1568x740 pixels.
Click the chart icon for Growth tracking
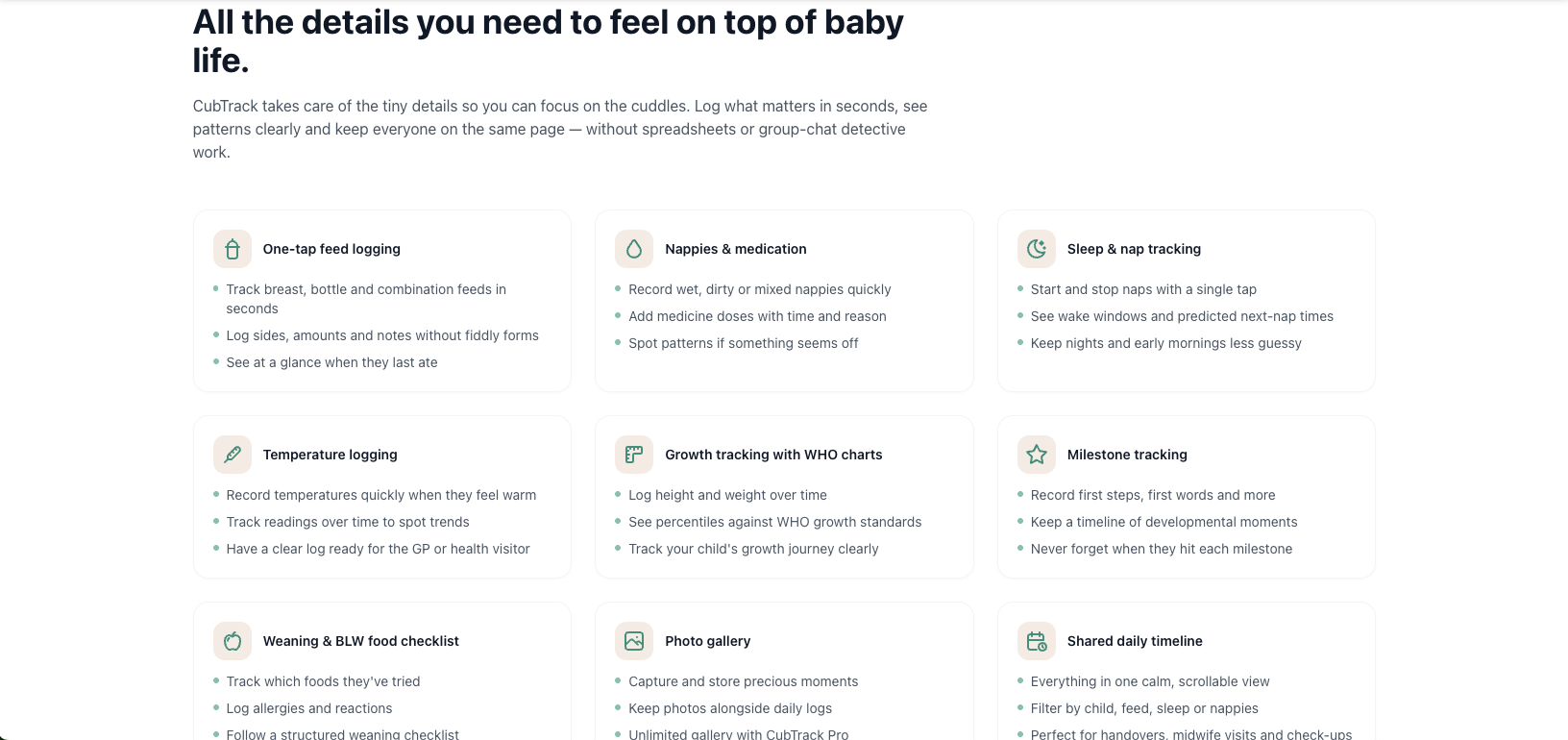pos(634,454)
